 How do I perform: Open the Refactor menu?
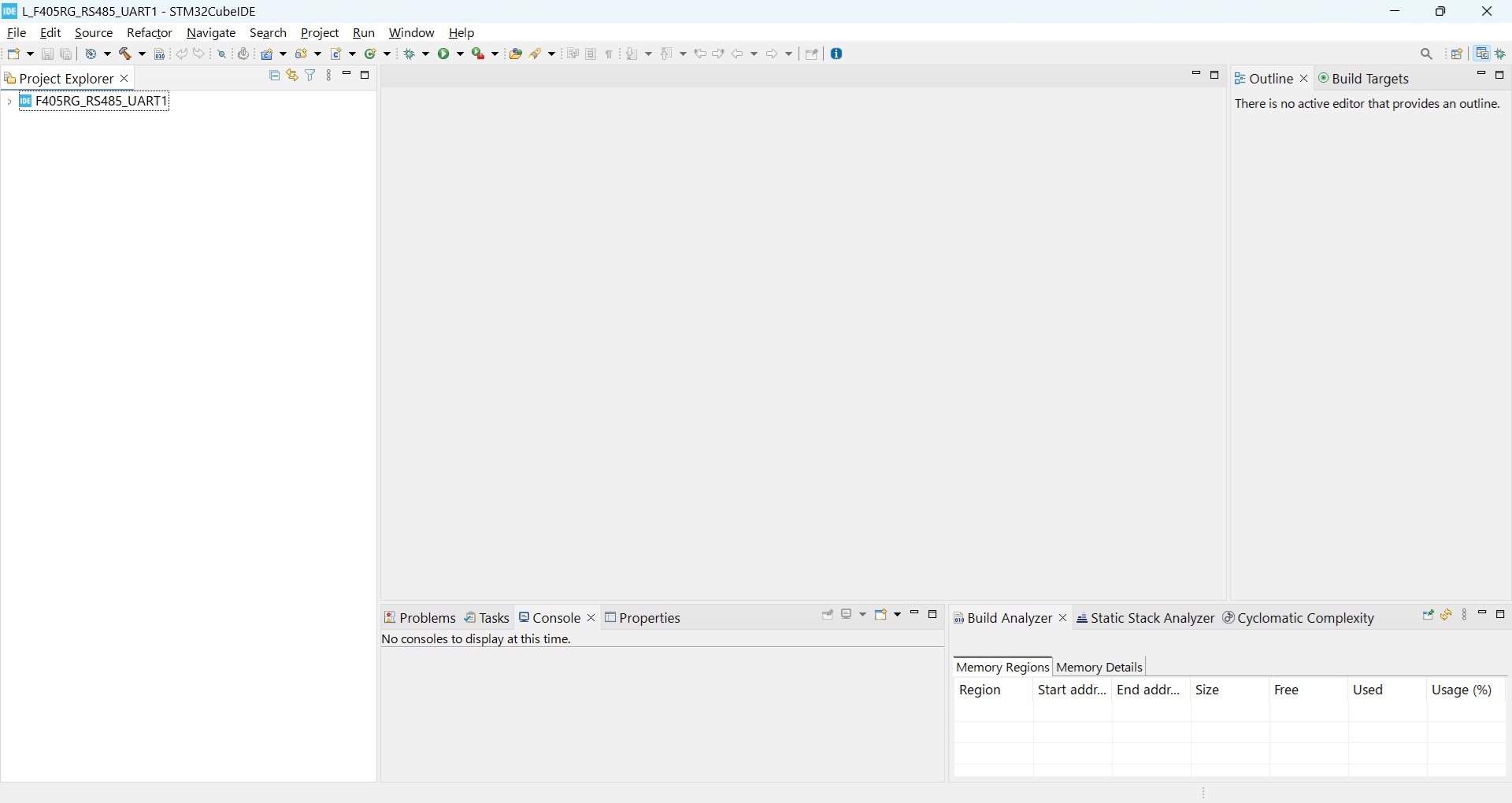coord(150,33)
